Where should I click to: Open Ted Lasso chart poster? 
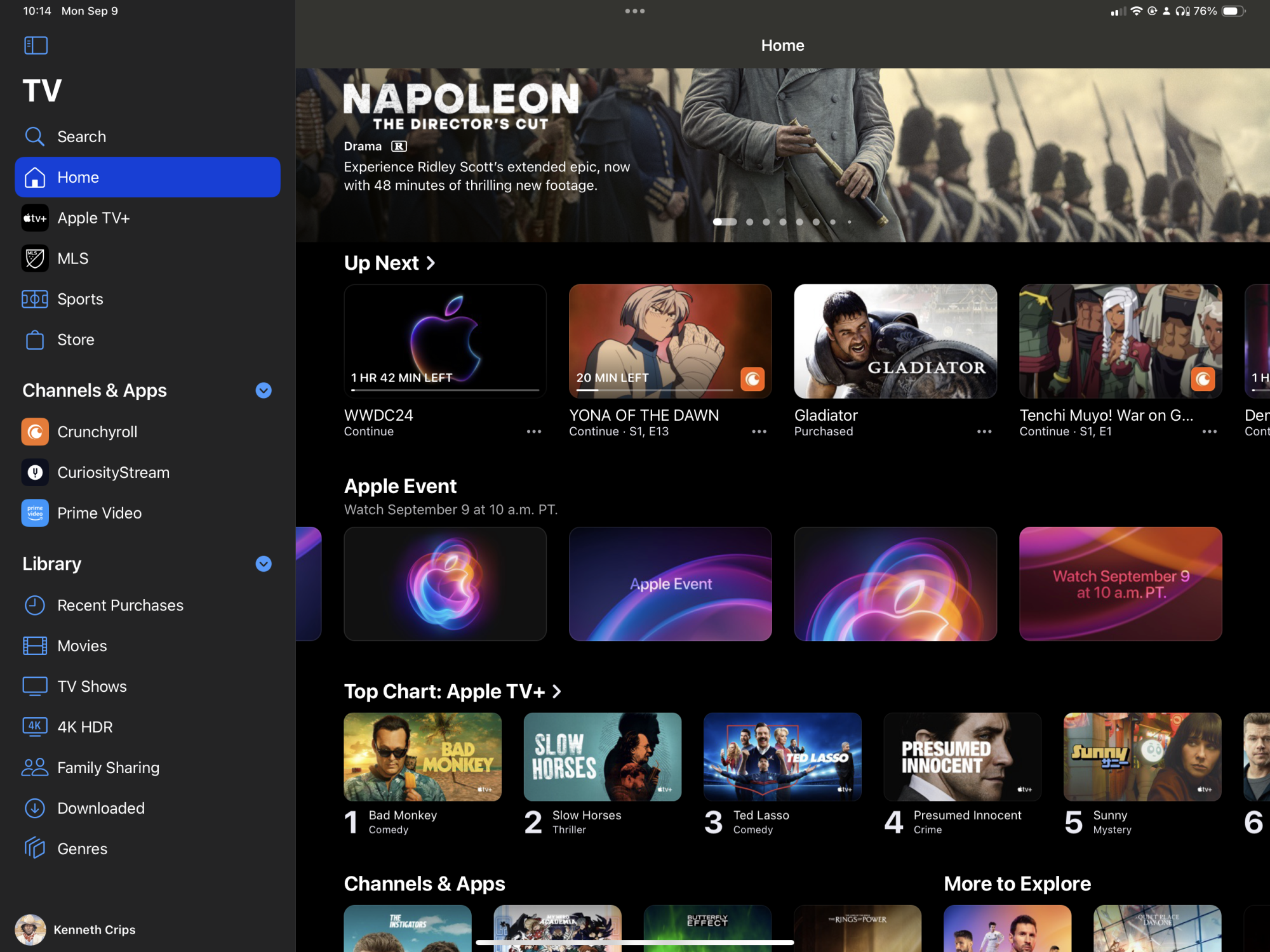coord(782,757)
